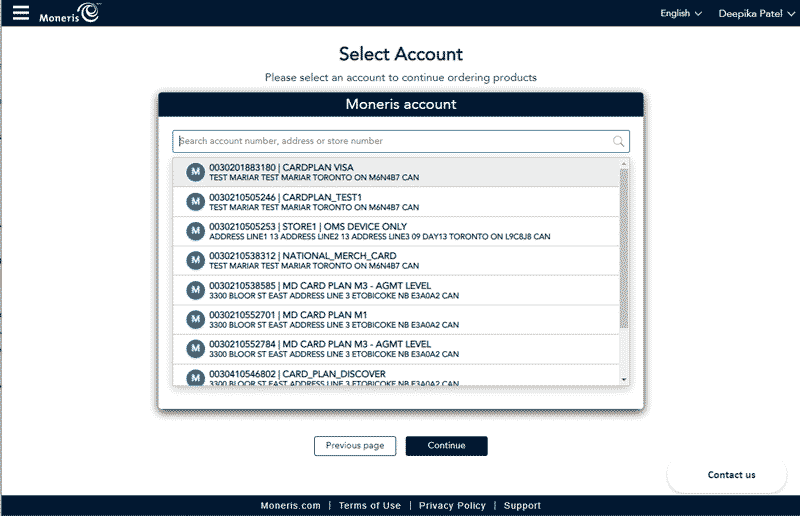The height and width of the screenshot is (516, 800).
Task: Click M icon of account 0030201883180
Action: click(195, 172)
